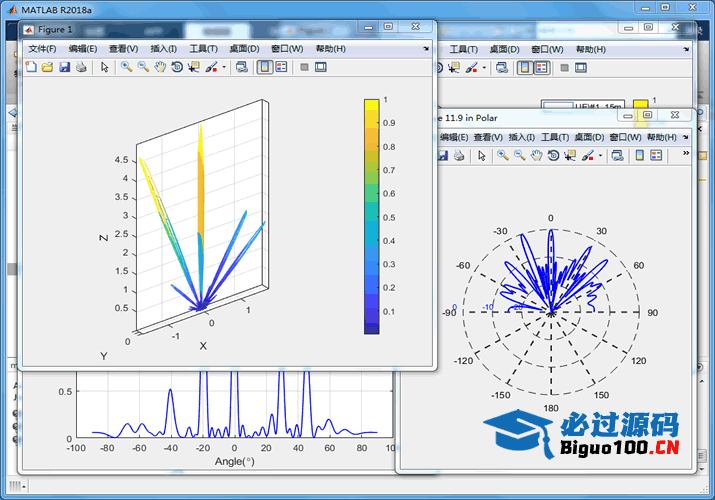Click dock arrow in middle background figure menu bar
The height and width of the screenshot is (500, 715).
(x=686, y=50)
